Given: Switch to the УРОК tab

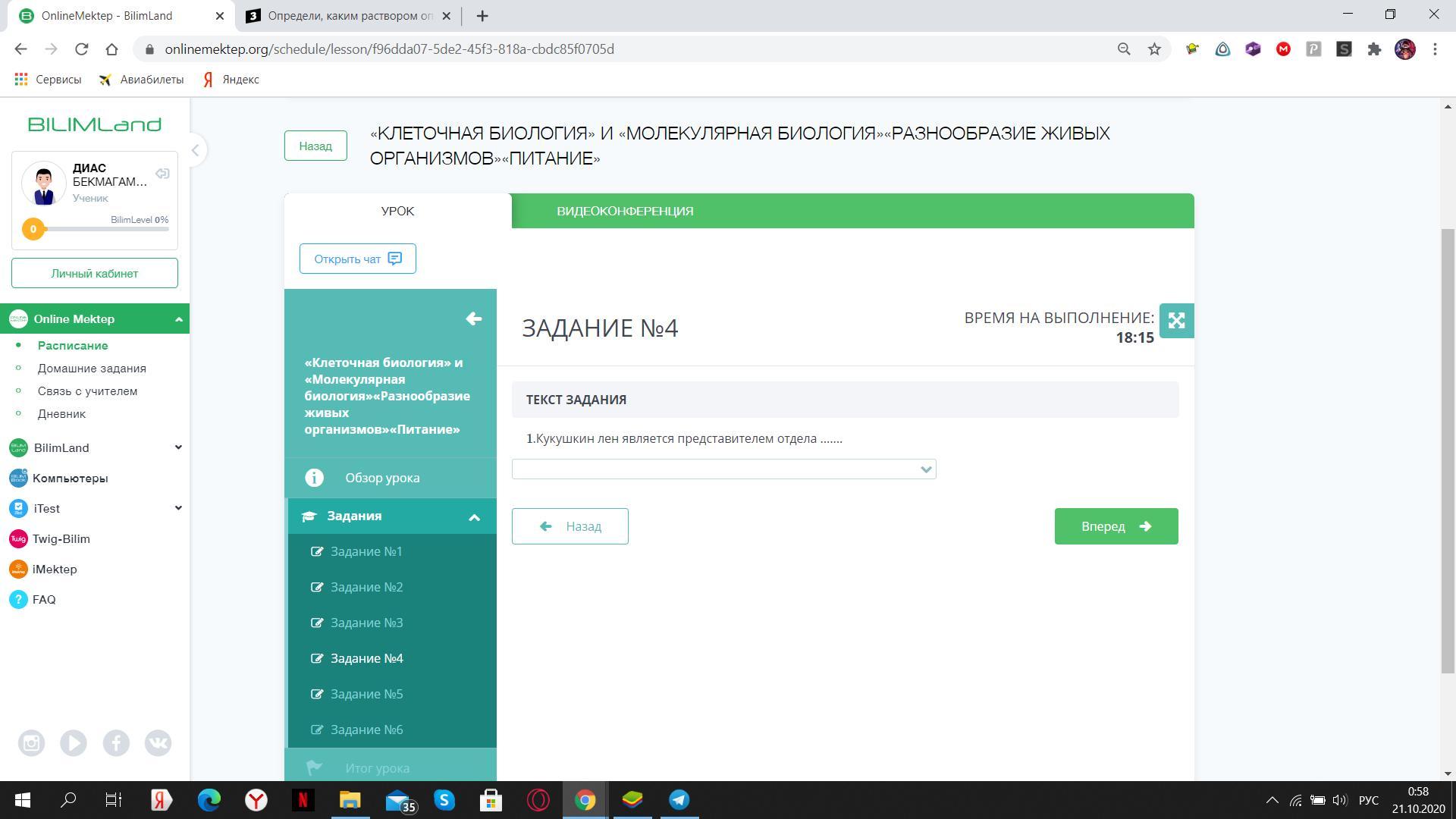Looking at the screenshot, I should tap(397, 211).
